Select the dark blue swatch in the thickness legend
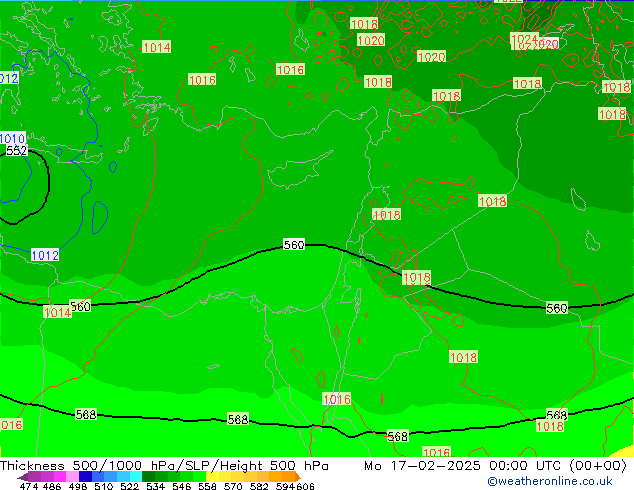The height and width of the screenshot is (490, 634). (85, 476)
